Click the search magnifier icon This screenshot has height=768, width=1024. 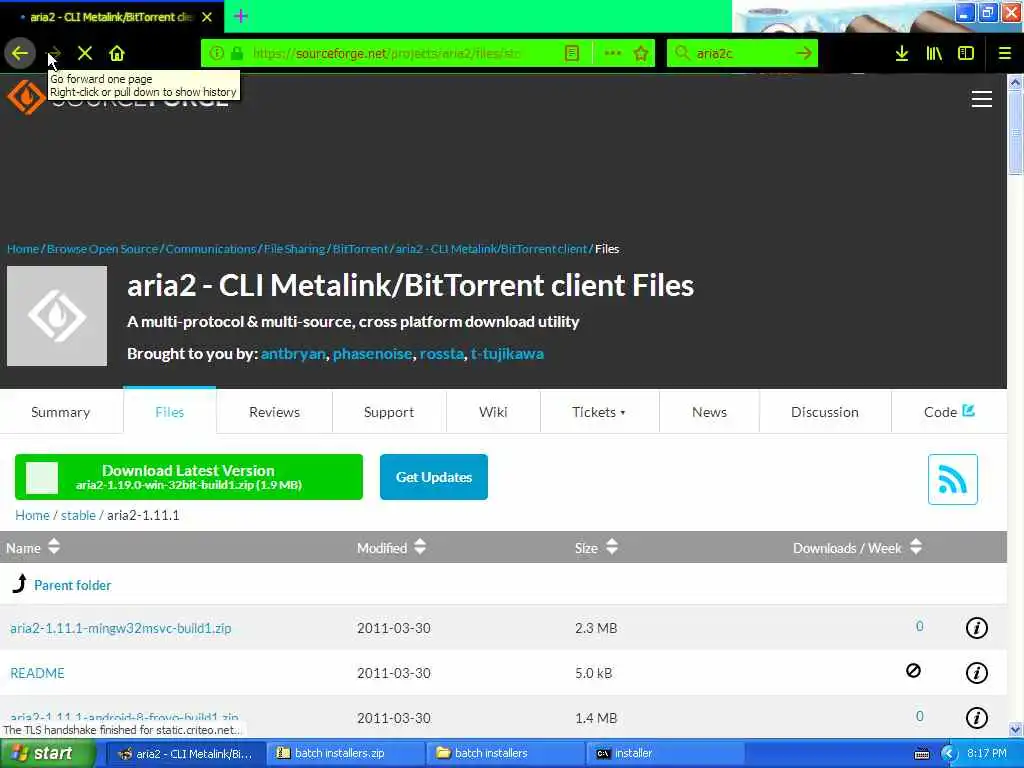point(682,53)
